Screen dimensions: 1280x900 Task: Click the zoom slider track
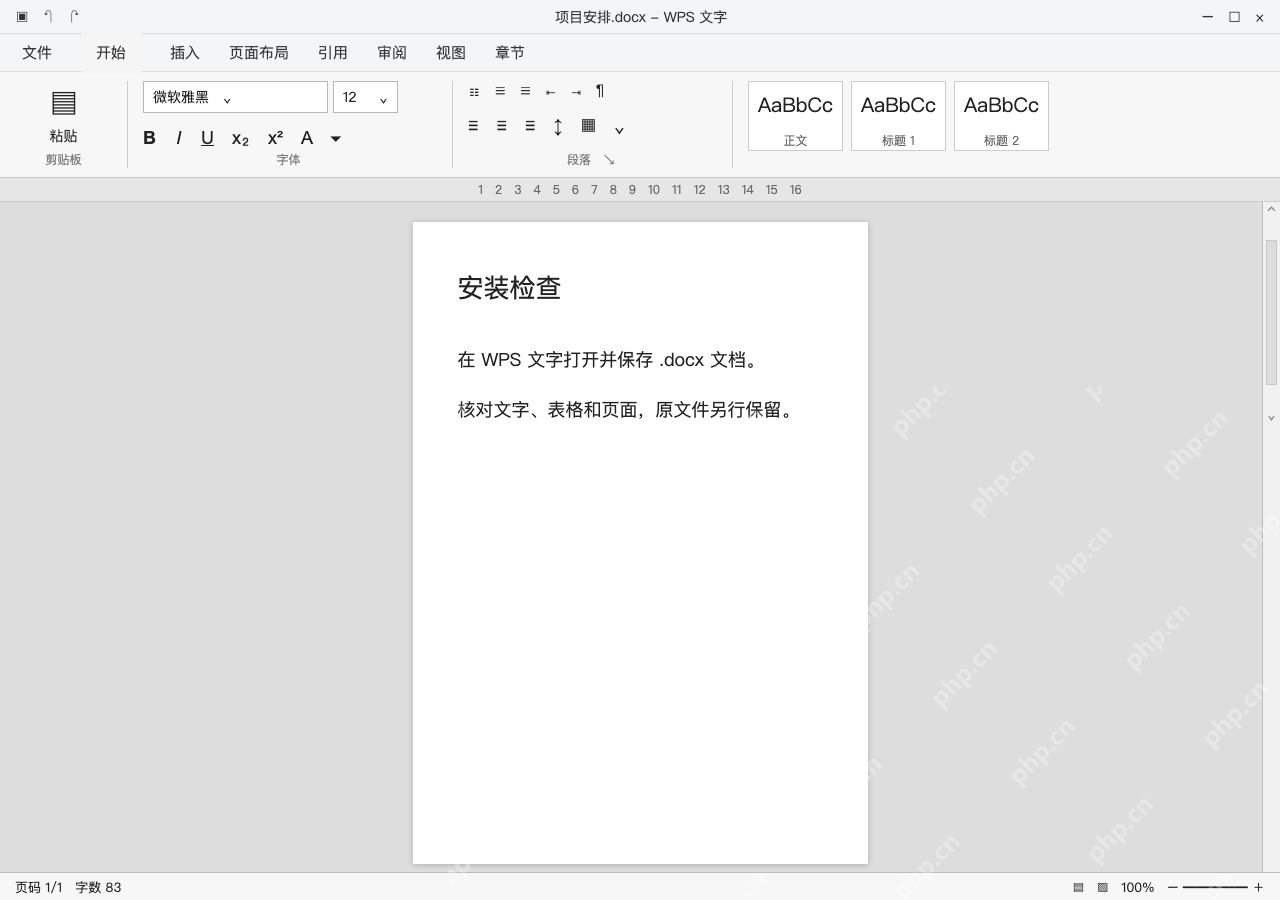click(1215, 887)
